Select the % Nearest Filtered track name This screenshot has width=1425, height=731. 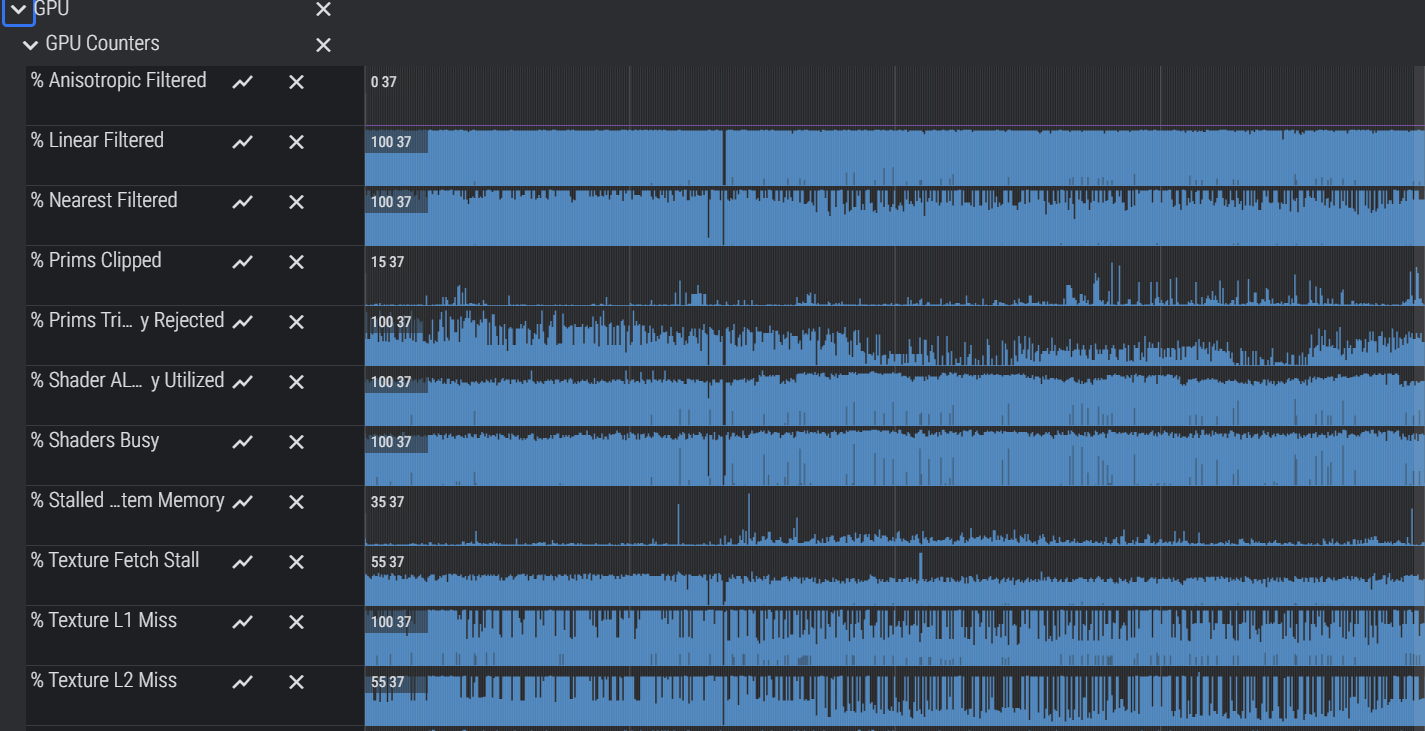[x=104, y=200]
